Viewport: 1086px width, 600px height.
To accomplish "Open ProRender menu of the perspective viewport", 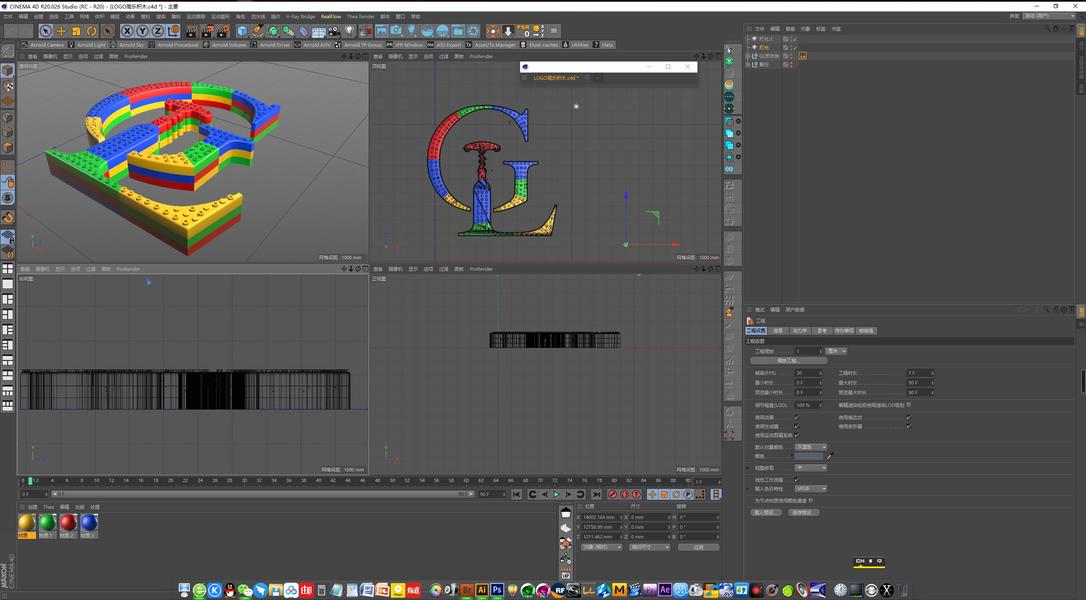I will (x=136, y=56).
